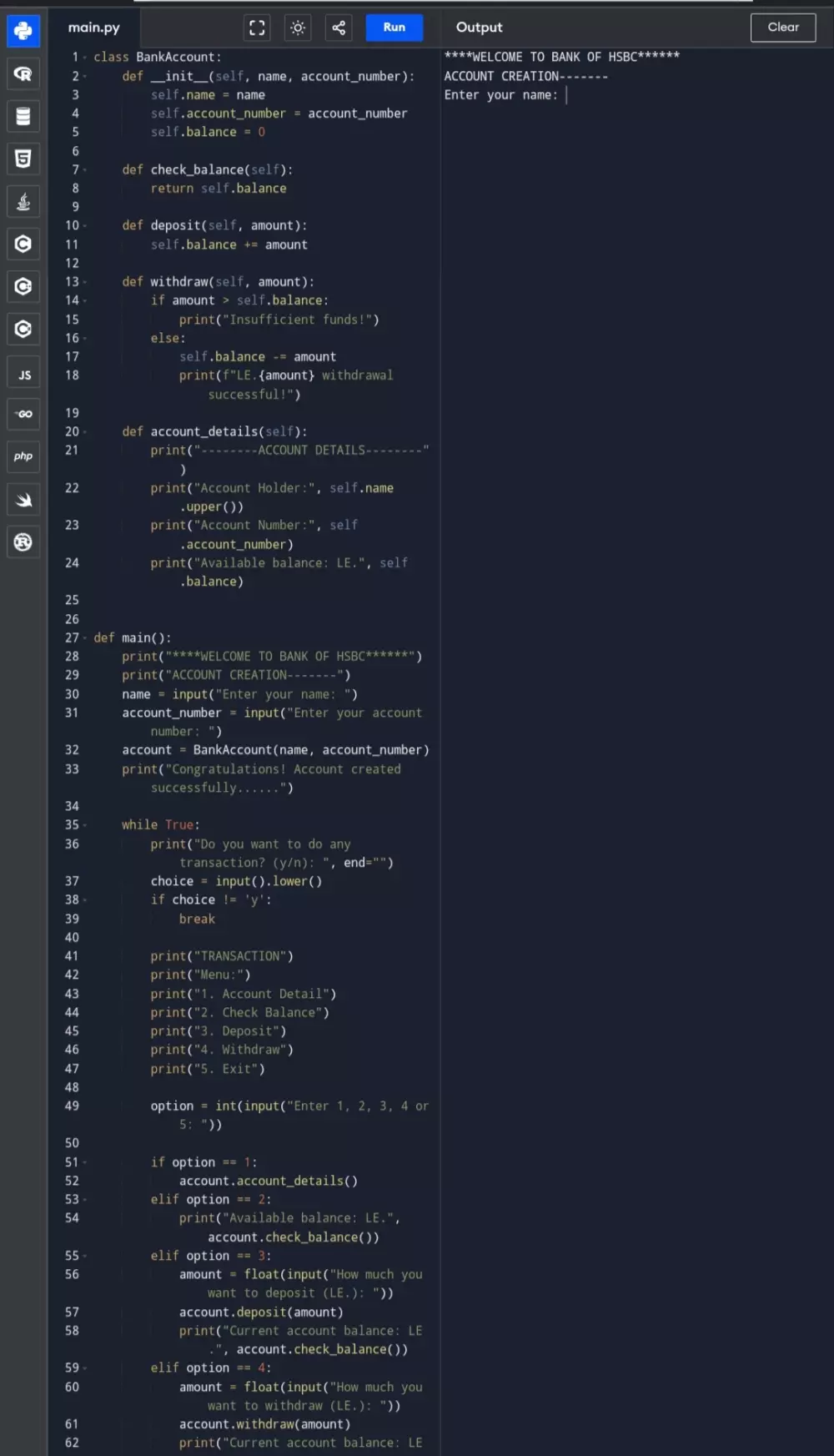Collapse class BankAccount at line 1
The height and width of the screenshot is (1456, 834).
coord(85,58)
